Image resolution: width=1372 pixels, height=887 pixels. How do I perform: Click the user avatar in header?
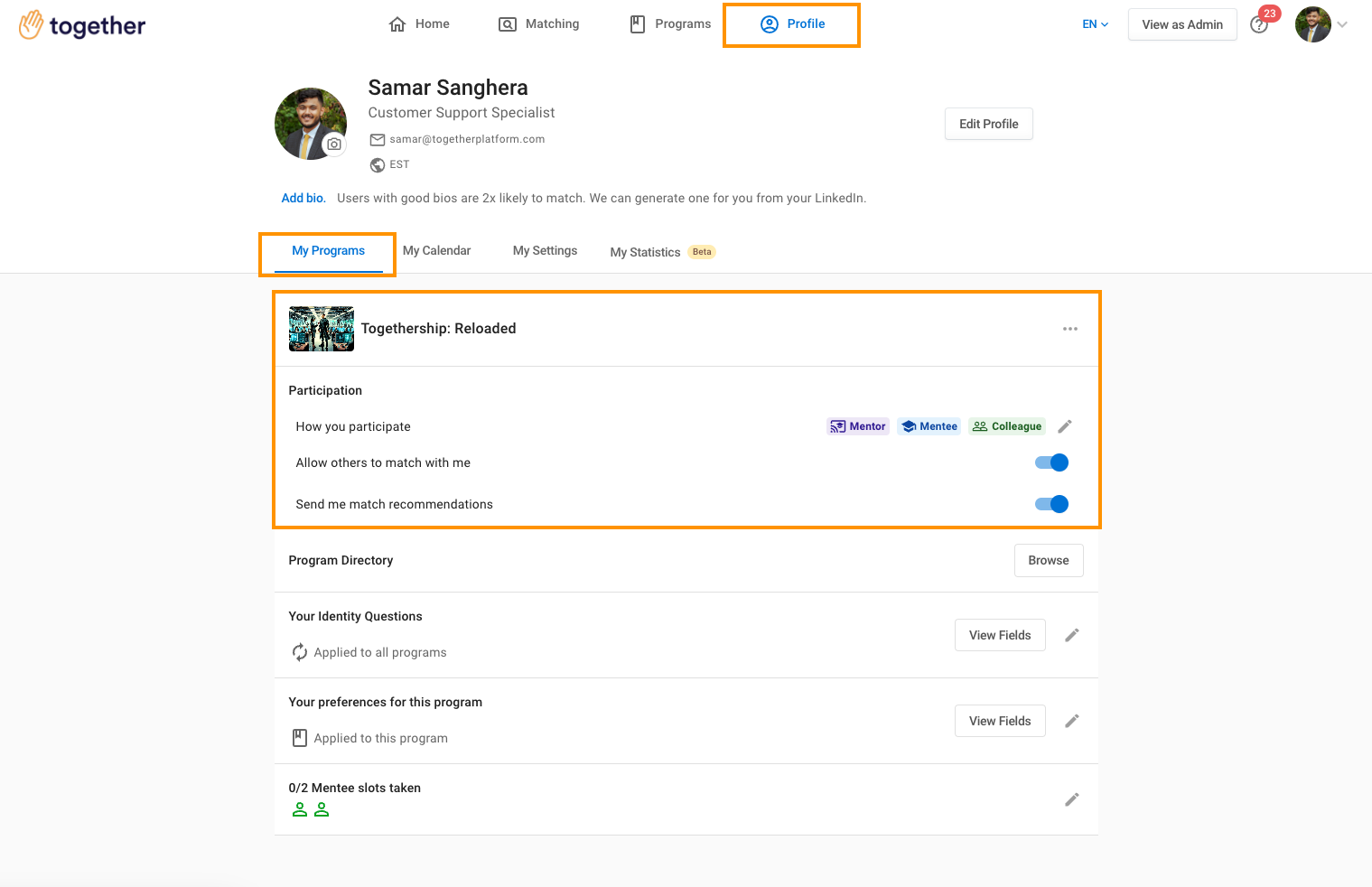(1312, 24)
